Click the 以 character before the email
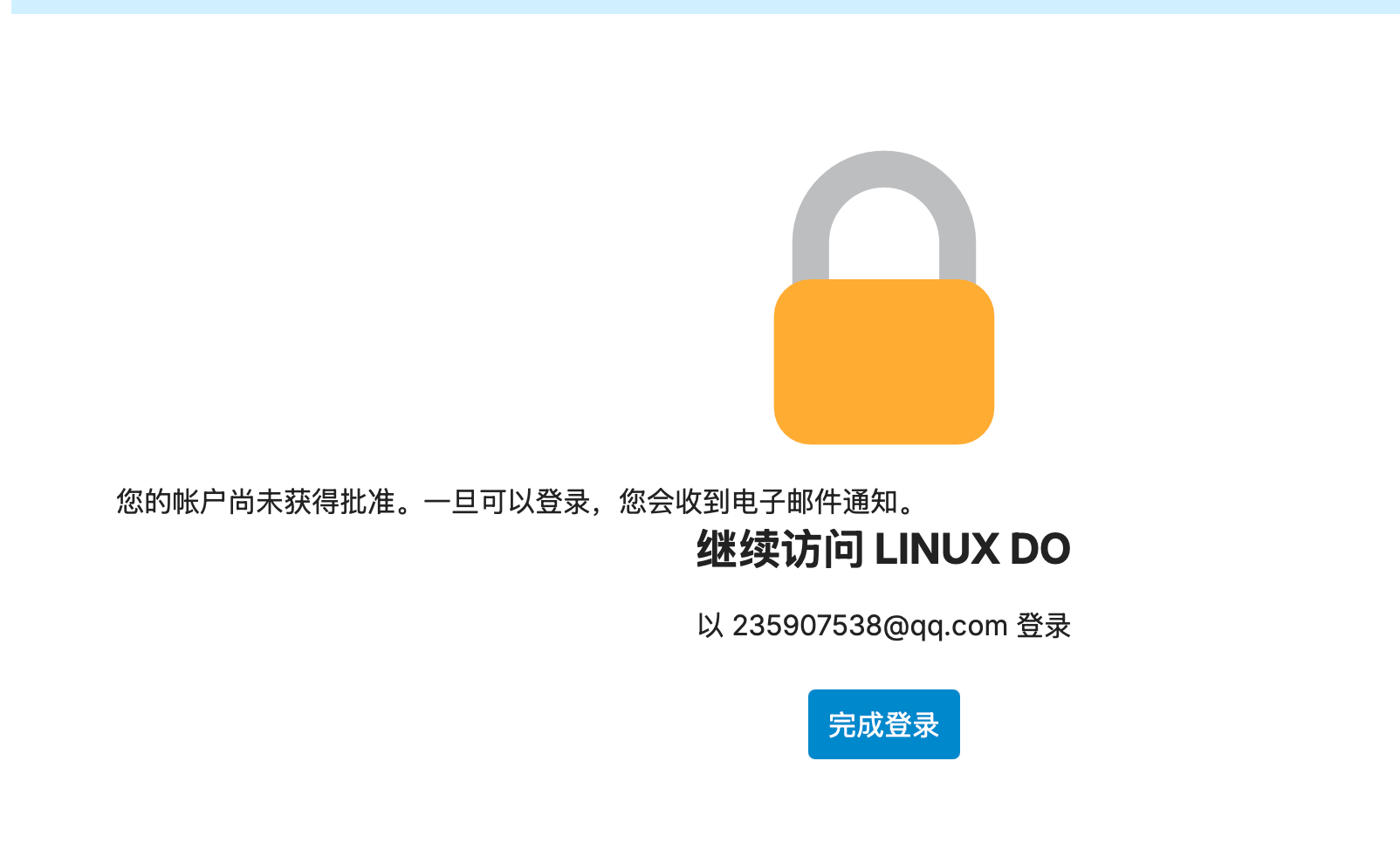The width and height of the screenshot is (1400, 857). [710, 626]
